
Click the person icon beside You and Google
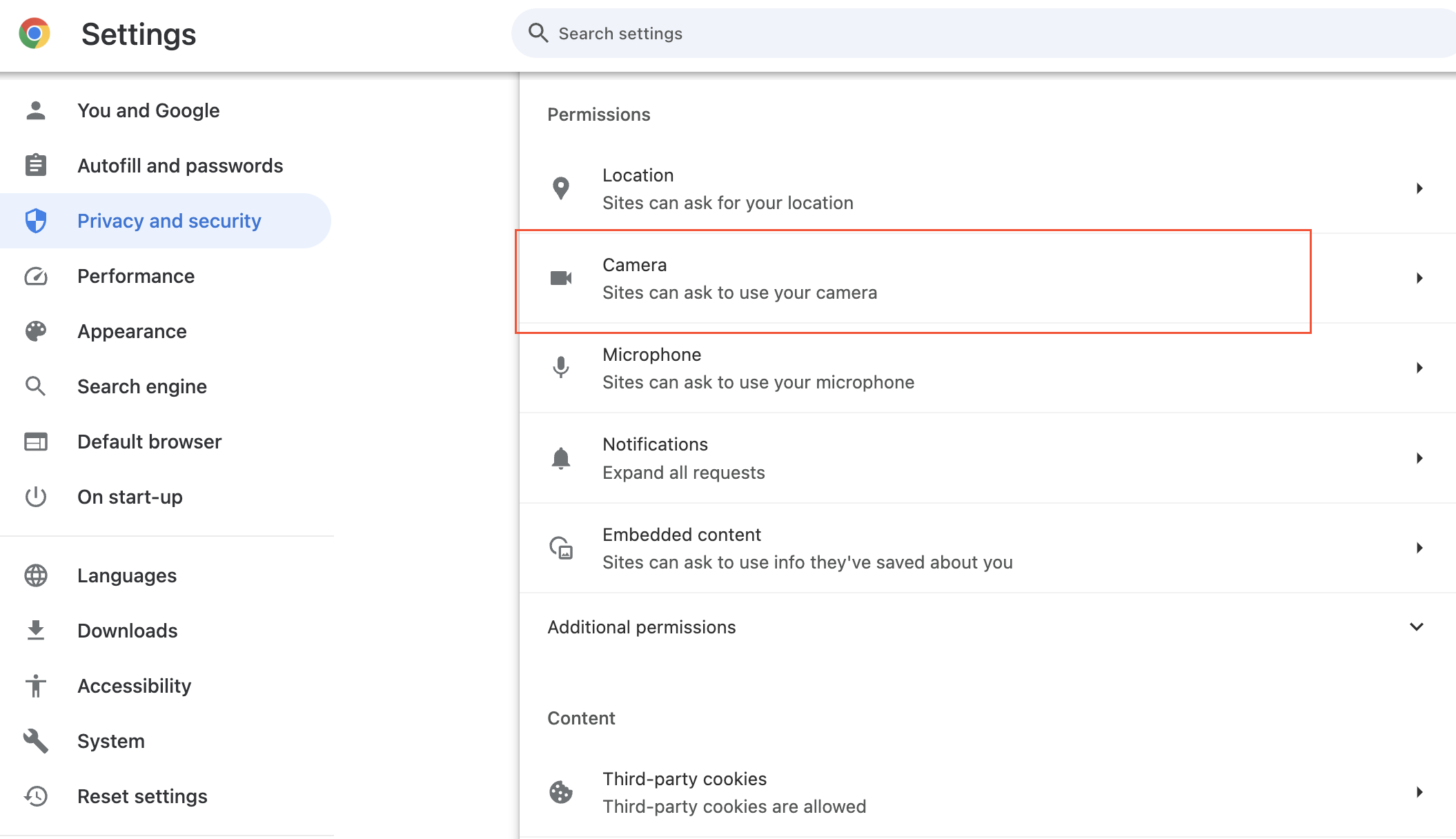(x=36, y=110)
